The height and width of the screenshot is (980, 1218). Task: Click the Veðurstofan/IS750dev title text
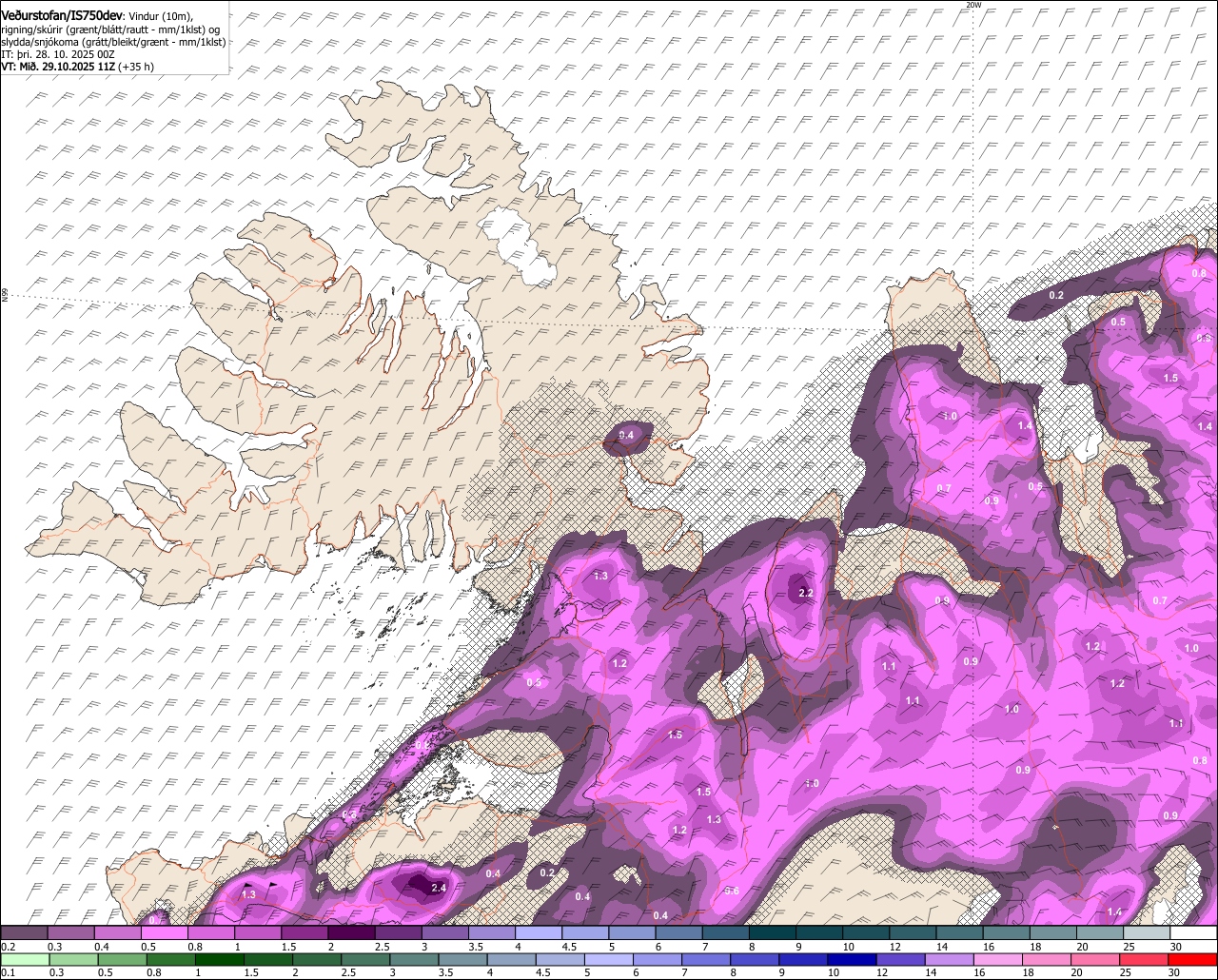coord(61,14)
